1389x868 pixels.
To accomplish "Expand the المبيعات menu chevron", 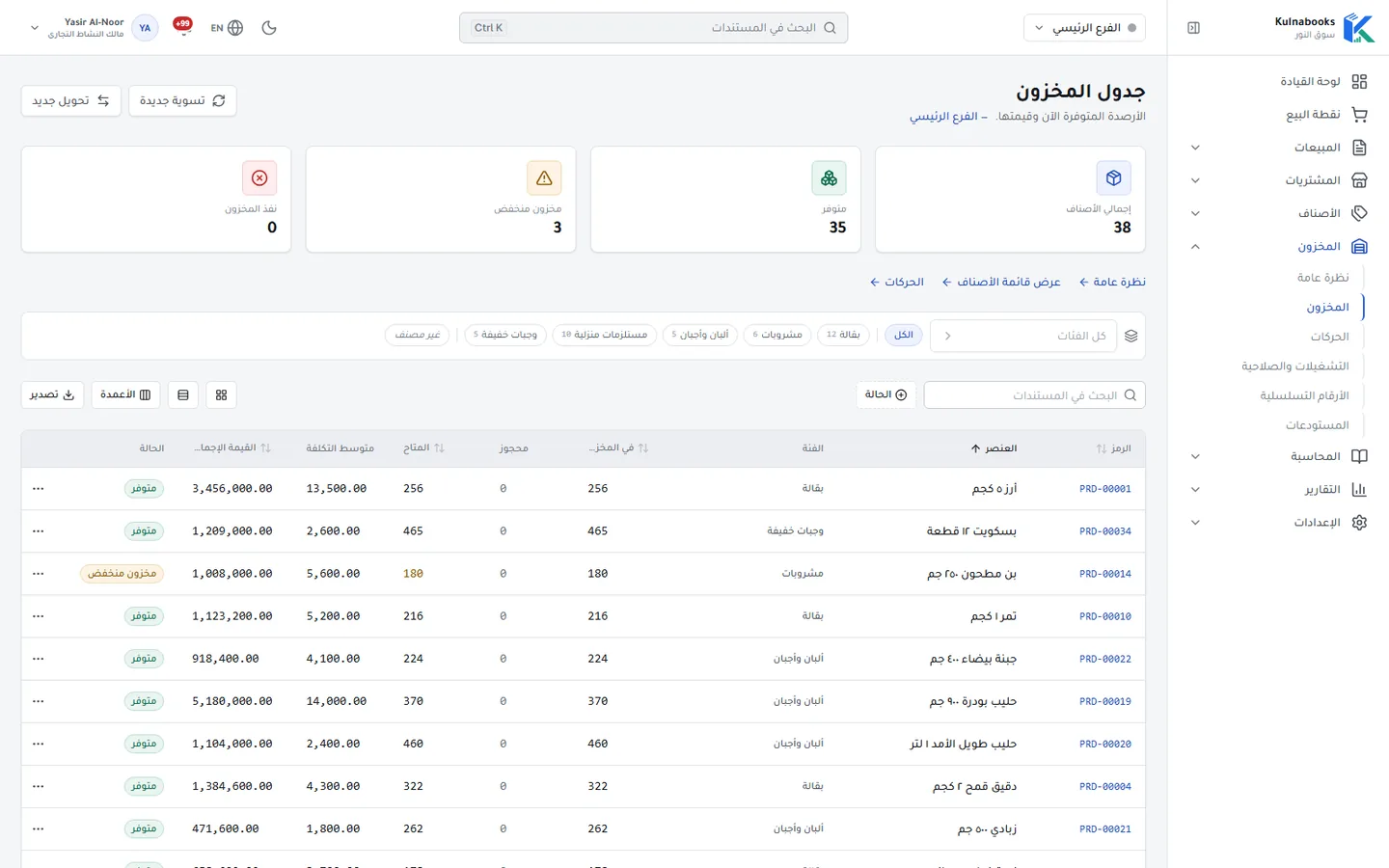I will click(1195, 148).
